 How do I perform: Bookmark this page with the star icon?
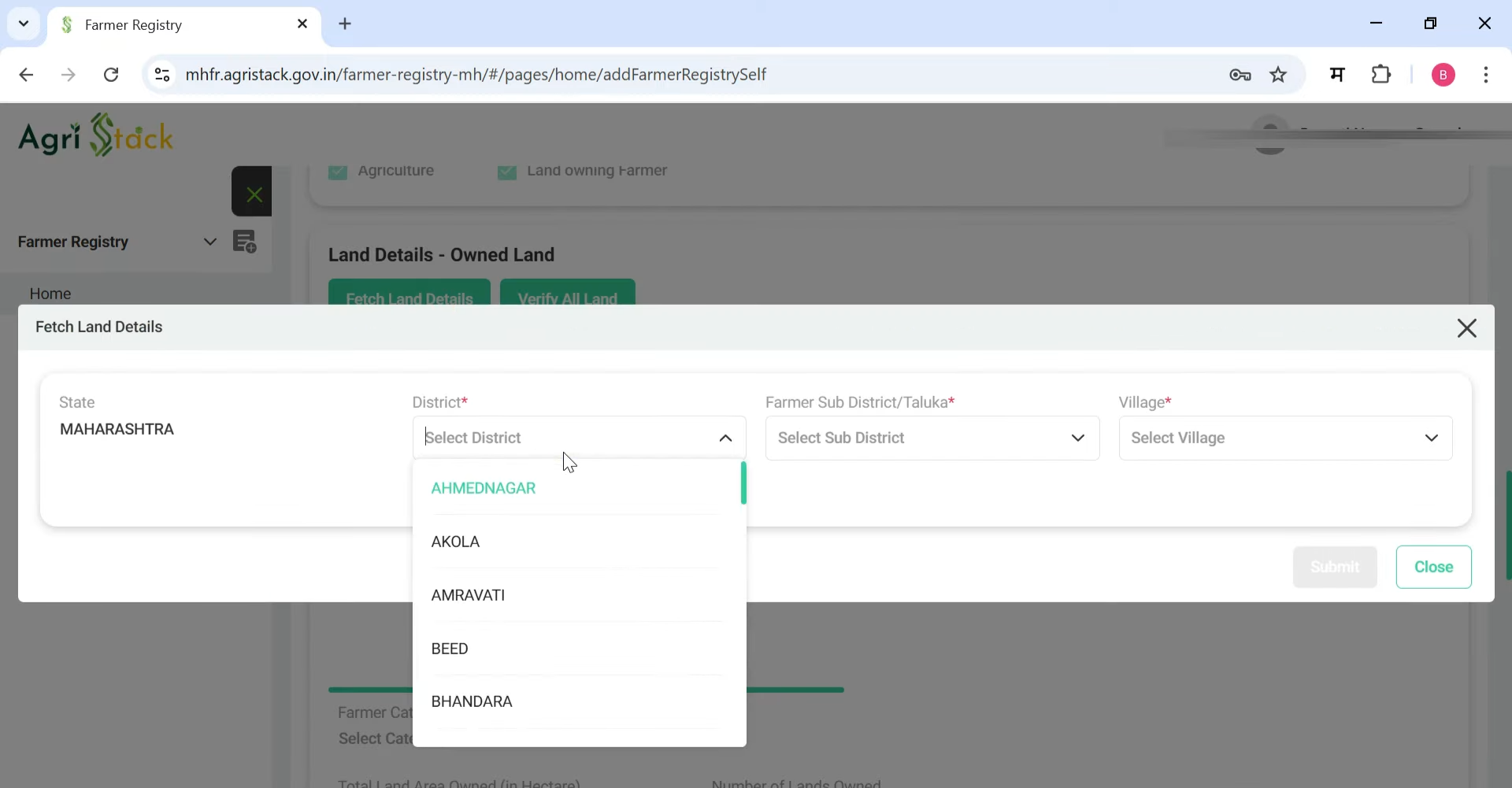1279,74
